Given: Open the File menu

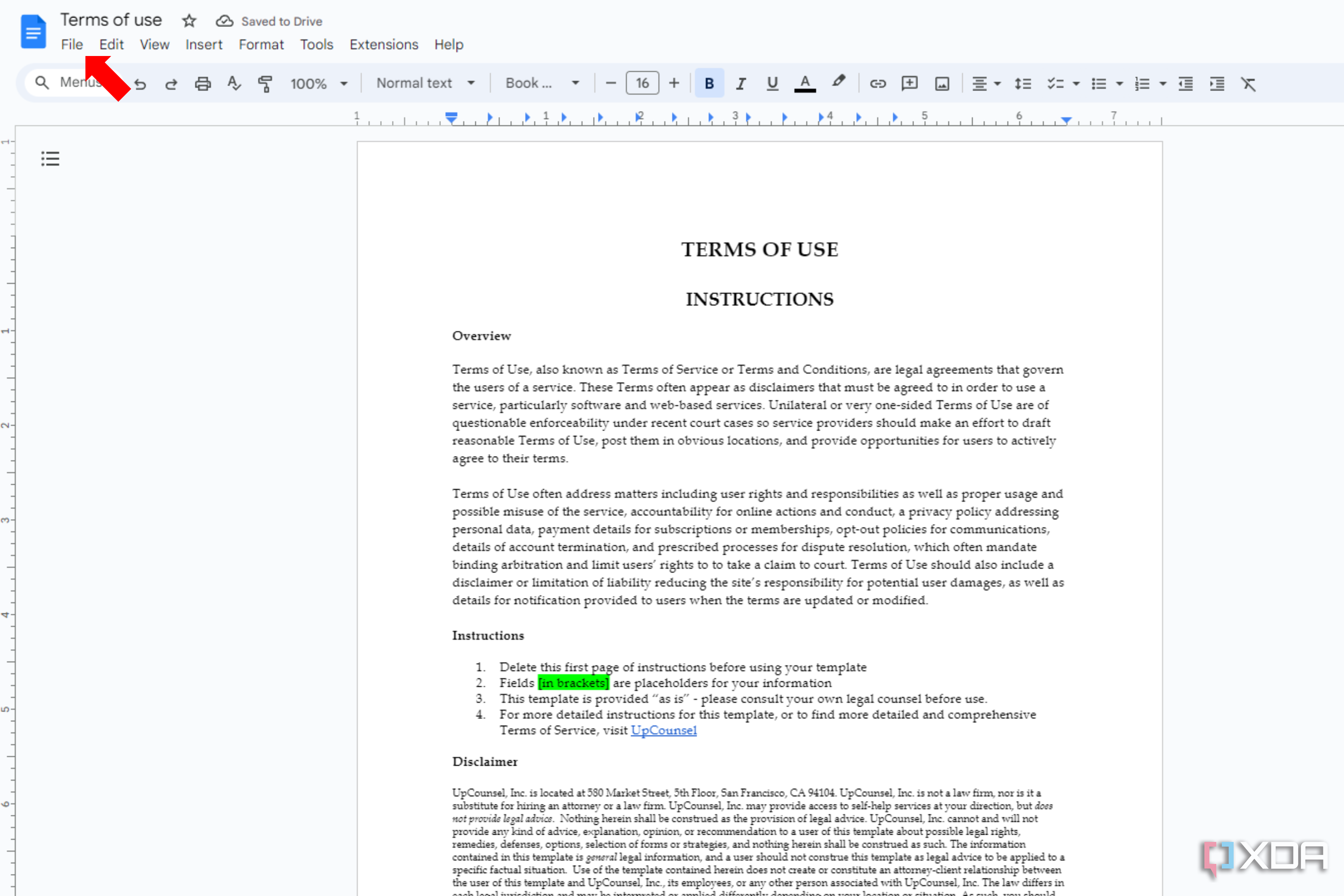Looking at the screenshot, I should click(72, 44).
